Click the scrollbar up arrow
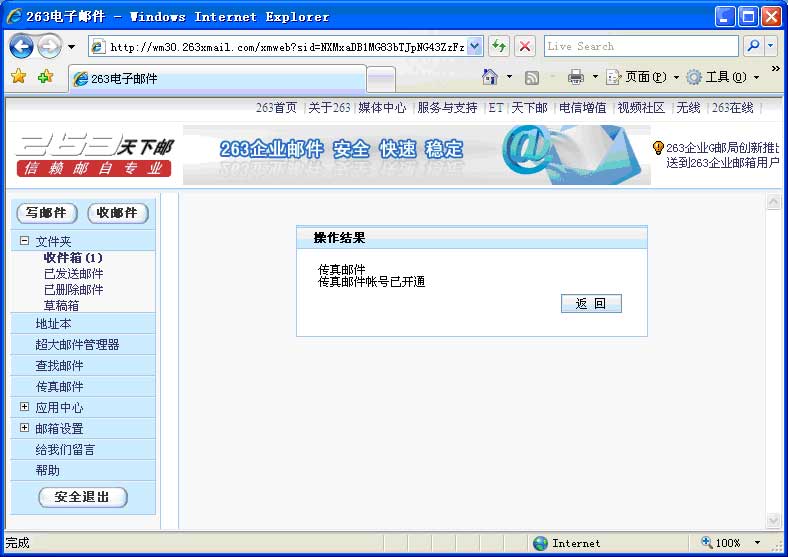Image resolution: width=788 pixels, height=557 pixels. 773,202
